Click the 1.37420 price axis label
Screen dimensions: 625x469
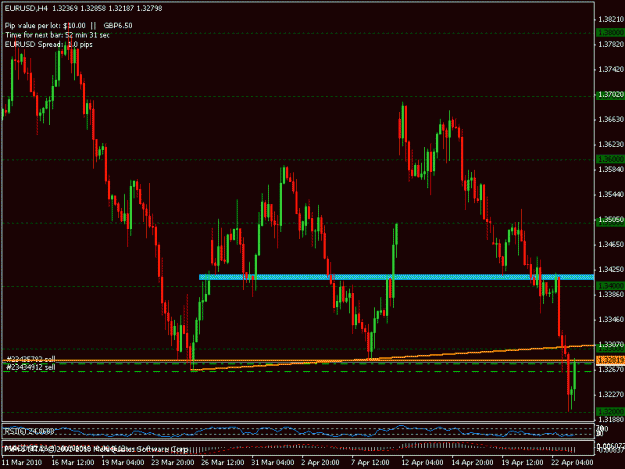(611, 69)
